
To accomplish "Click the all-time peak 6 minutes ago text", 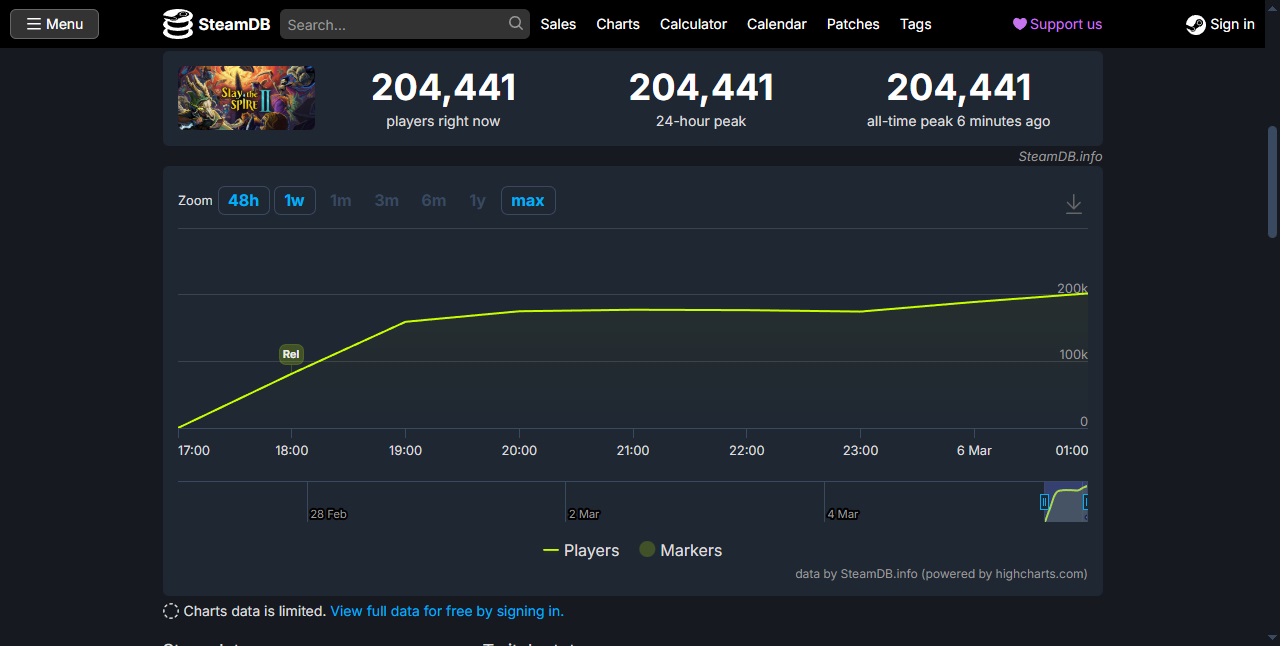I will pyautogui.click(x=958, y=121).
